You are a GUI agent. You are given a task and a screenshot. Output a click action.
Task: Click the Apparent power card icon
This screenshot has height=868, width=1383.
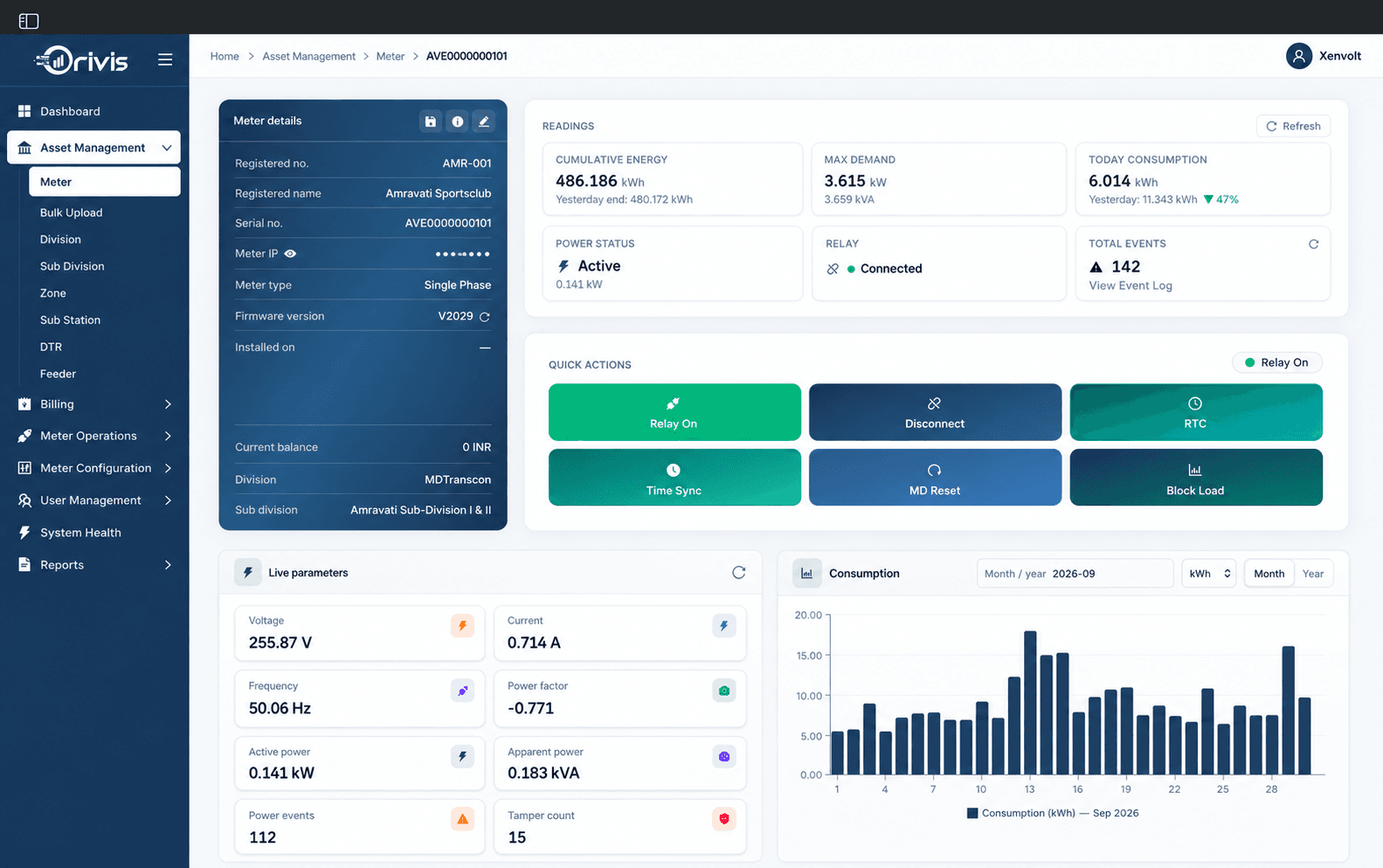click(724, 756)
